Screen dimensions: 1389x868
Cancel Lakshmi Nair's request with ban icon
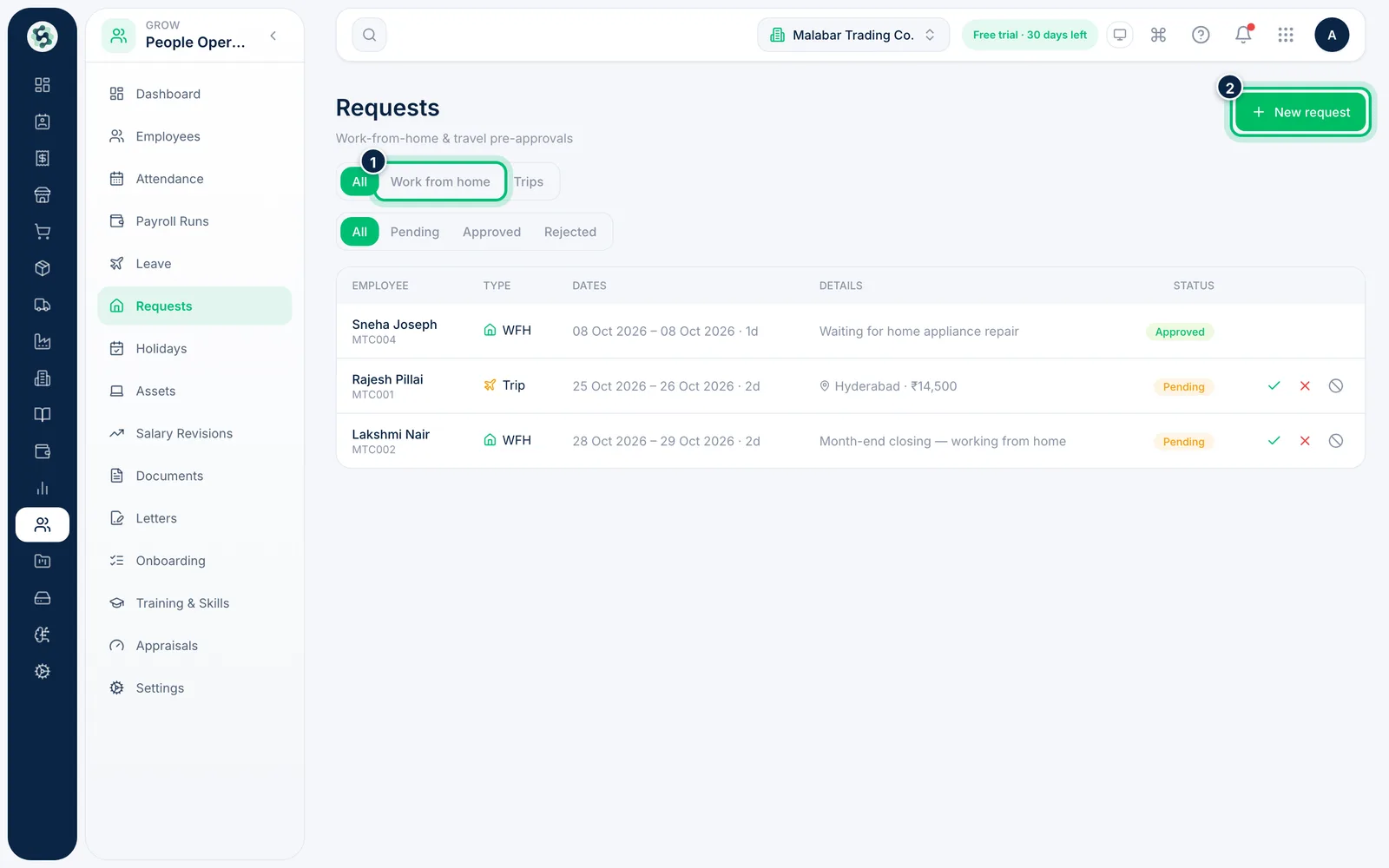click(x=1336, y=441)
